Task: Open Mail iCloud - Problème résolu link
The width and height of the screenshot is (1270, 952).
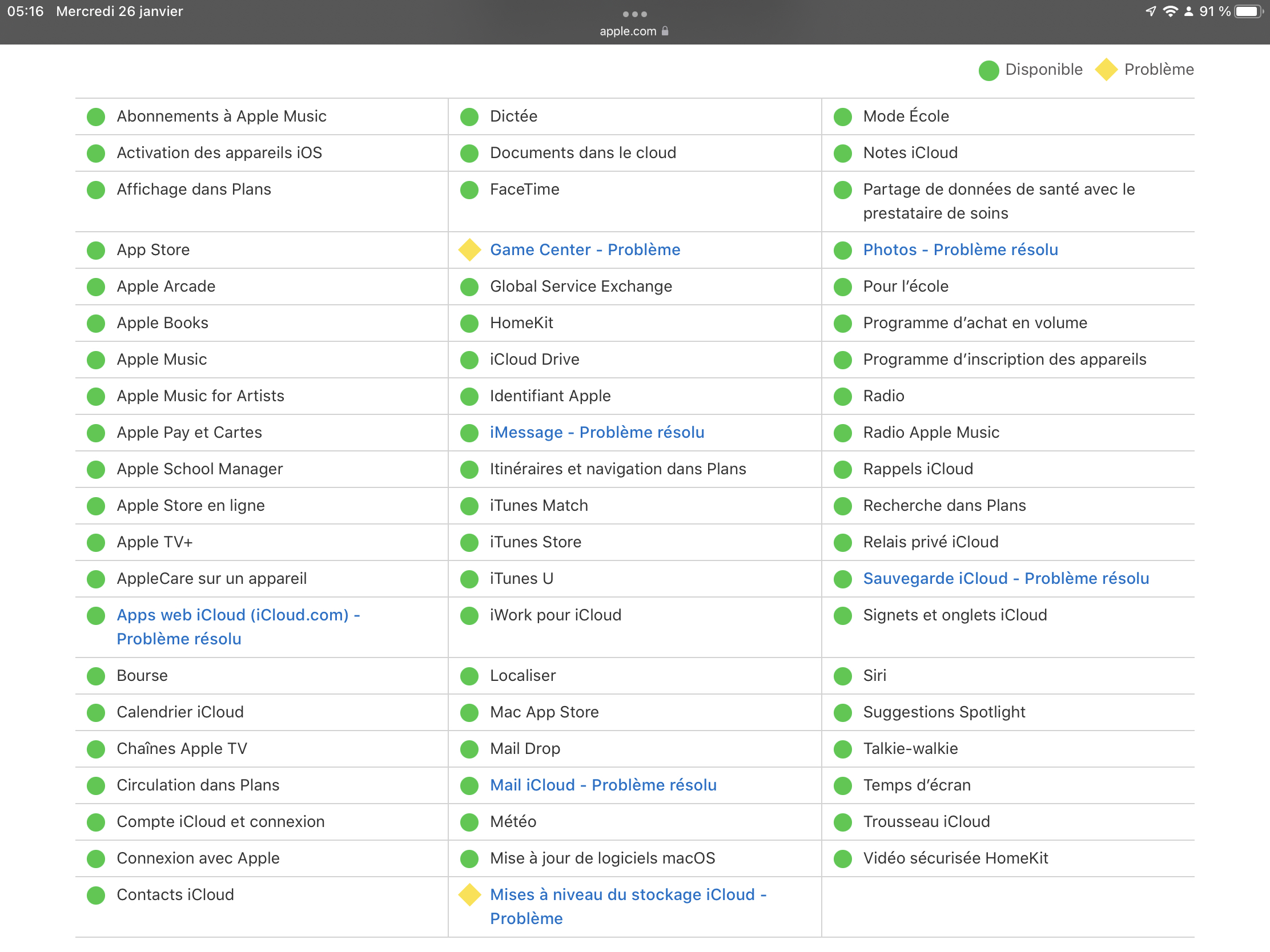Action: pyautogui.click(x=603, y=785)
